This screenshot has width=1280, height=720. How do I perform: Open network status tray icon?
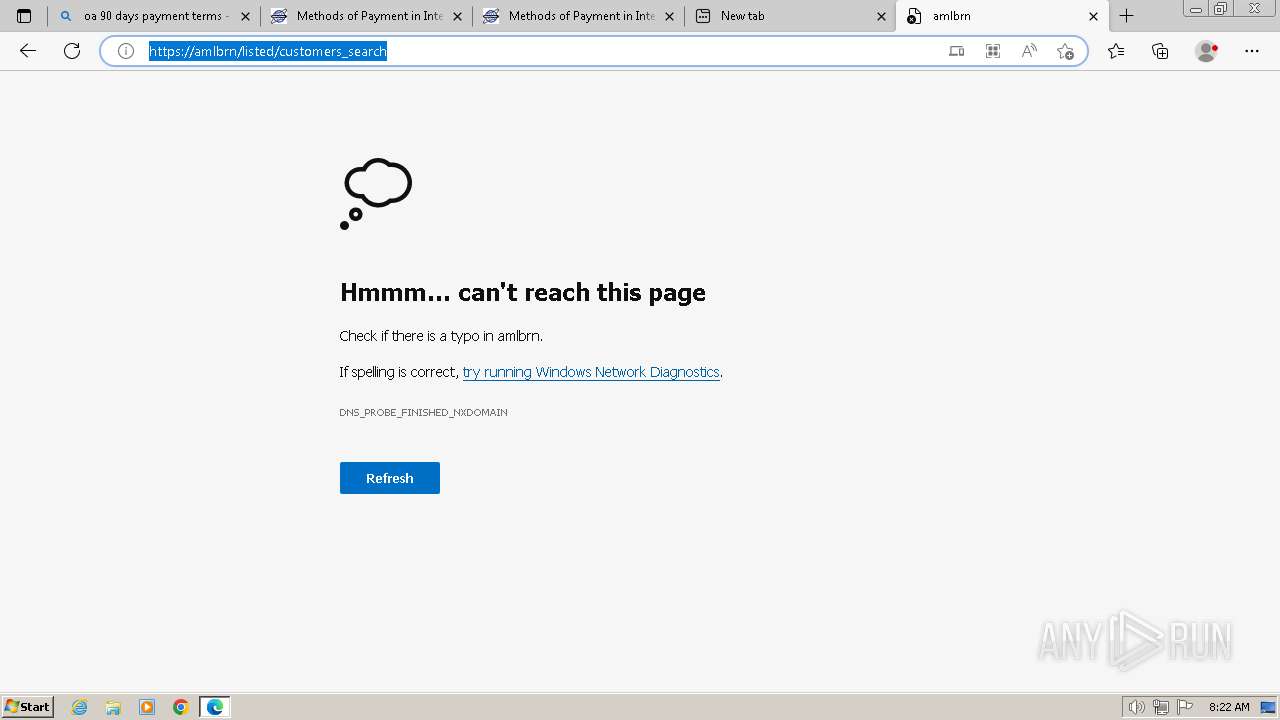tap(1161, 707)
